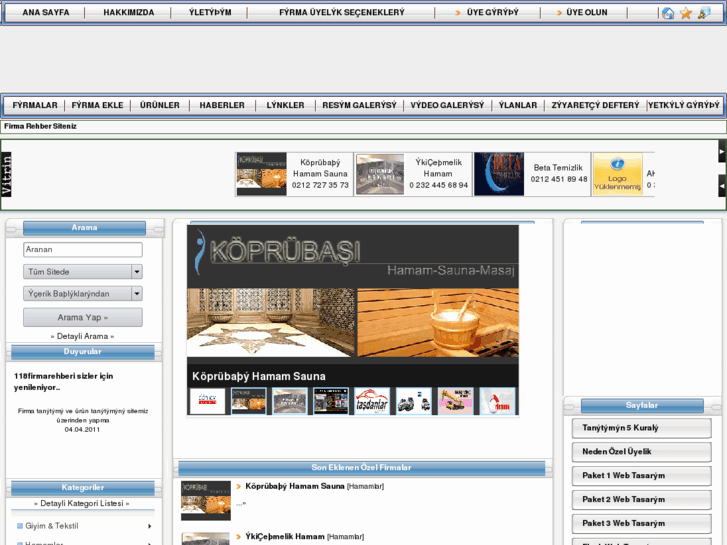Click the Aranan search input field
Screen dimensions: 727x545
click(83, 250)
